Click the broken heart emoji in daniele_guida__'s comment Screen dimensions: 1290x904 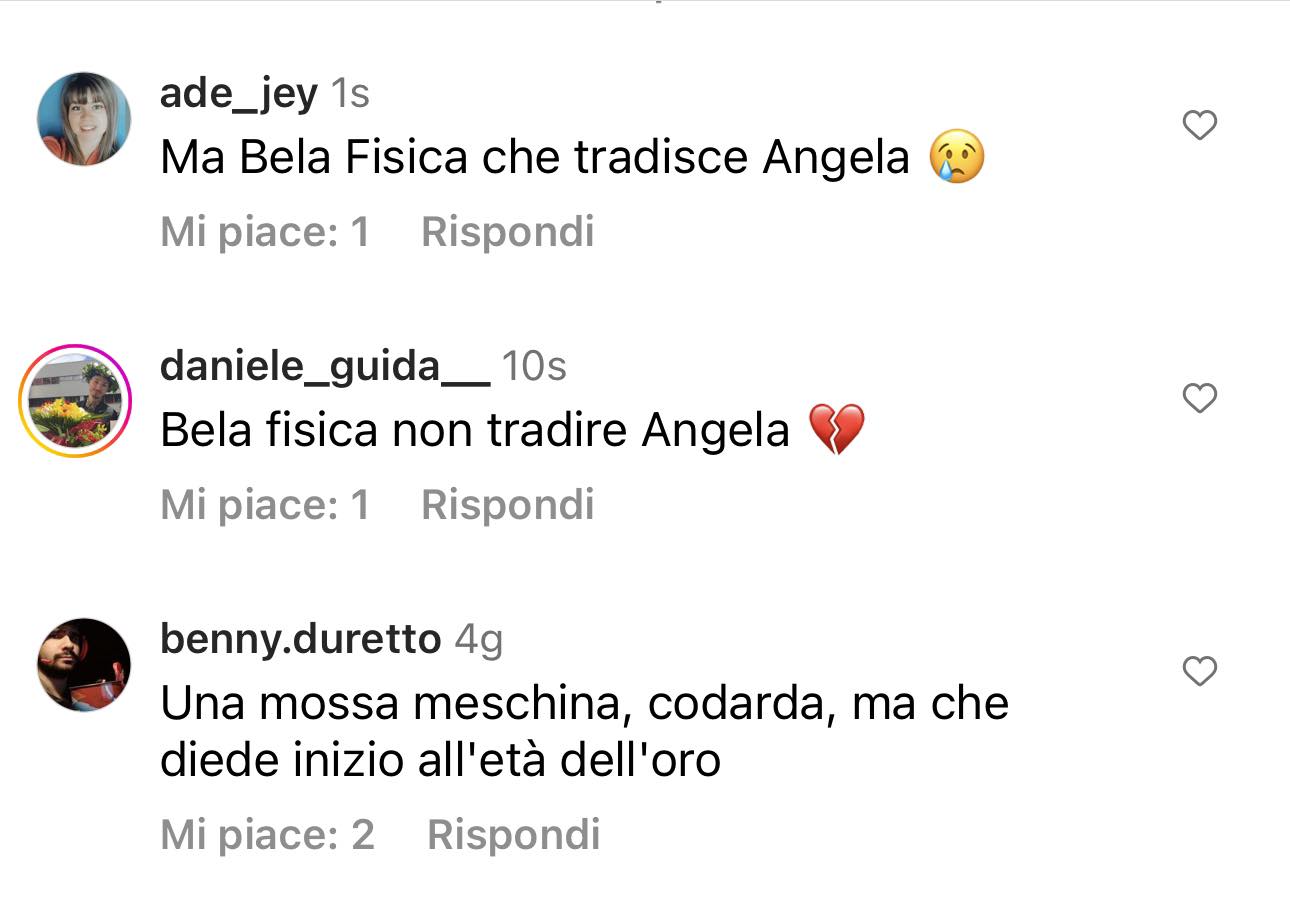[x=835, y=430]
